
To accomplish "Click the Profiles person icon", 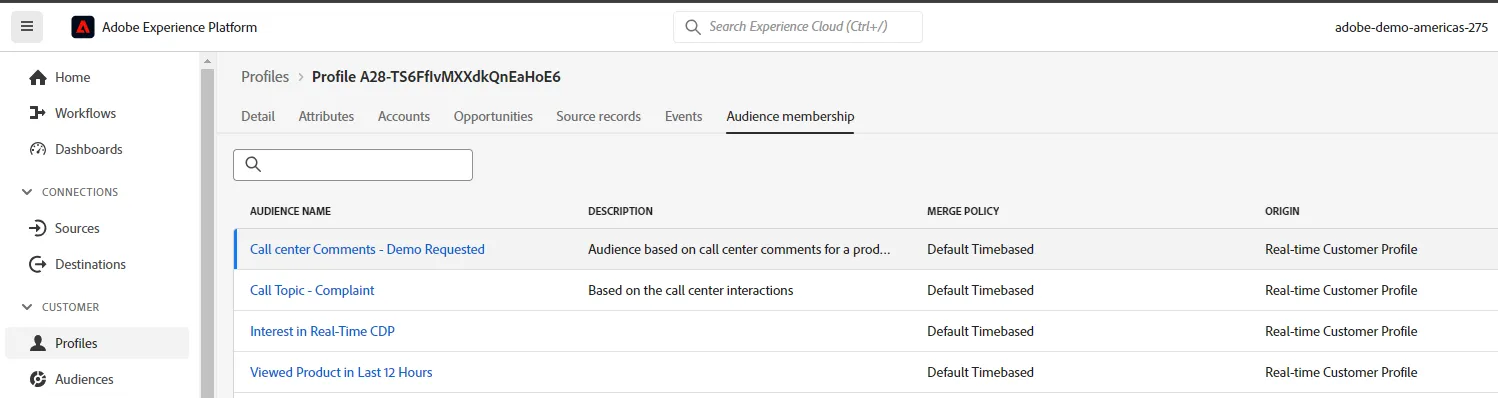I will tap(39, 343).
